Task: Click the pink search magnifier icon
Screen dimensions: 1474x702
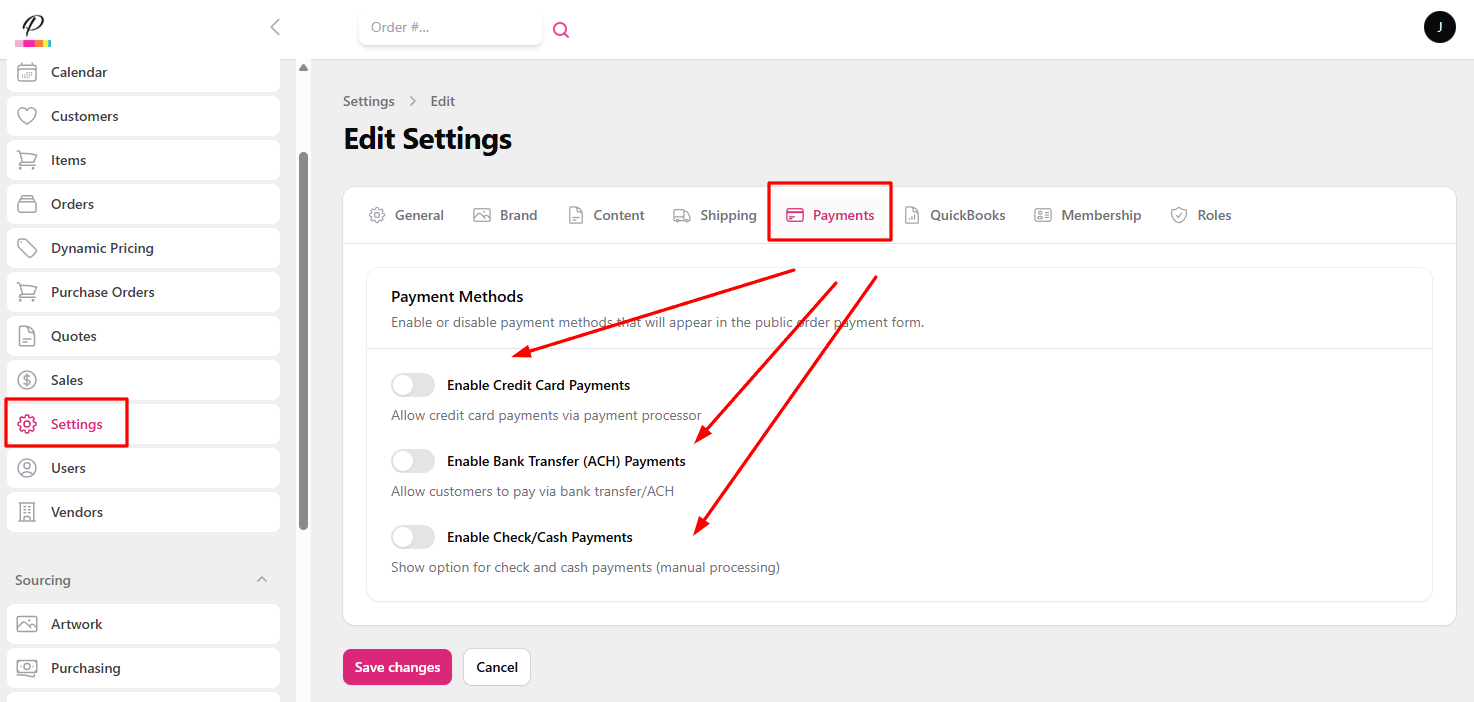Action: click(560, 29)
